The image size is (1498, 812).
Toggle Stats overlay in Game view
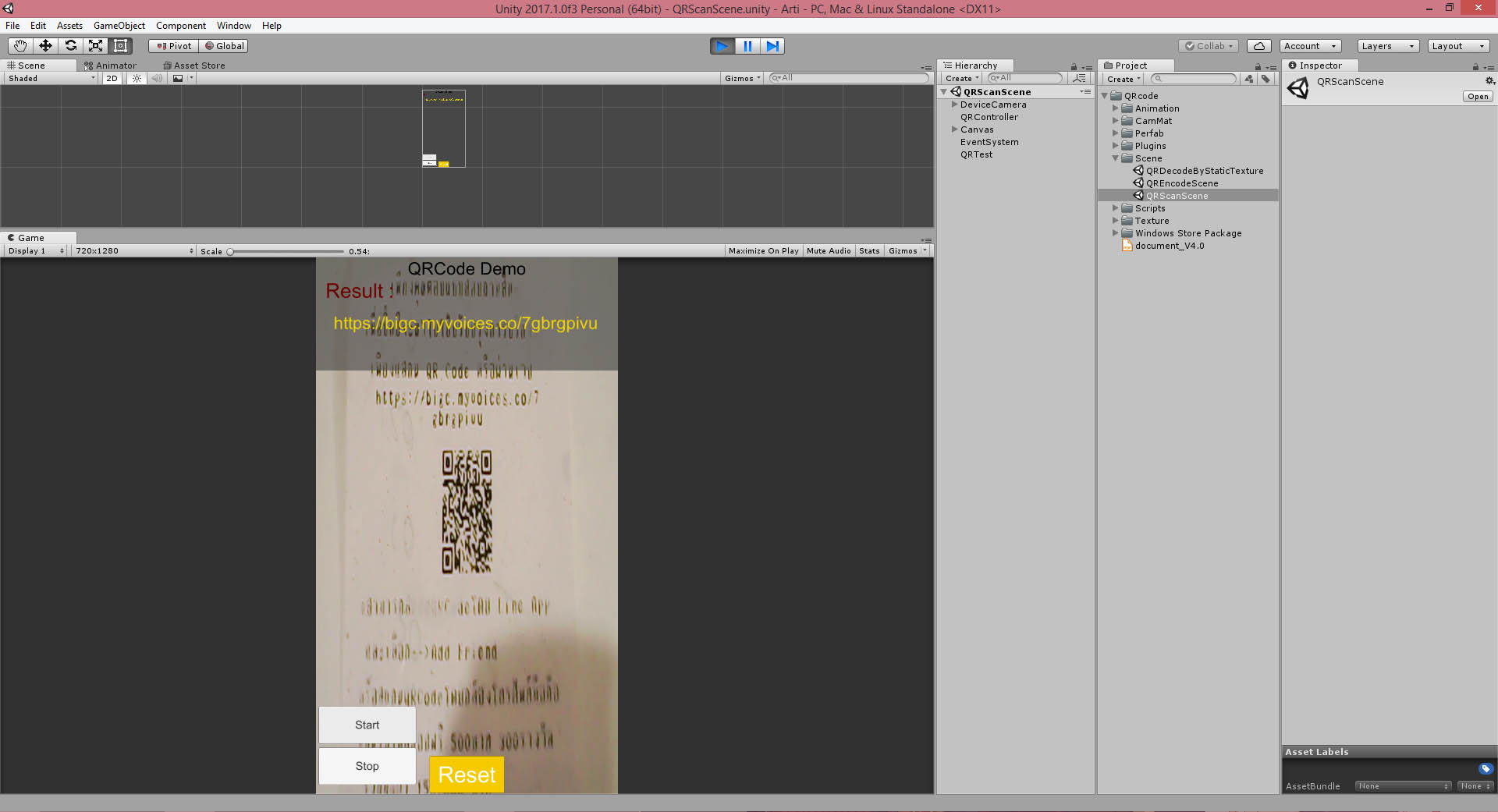869,251
